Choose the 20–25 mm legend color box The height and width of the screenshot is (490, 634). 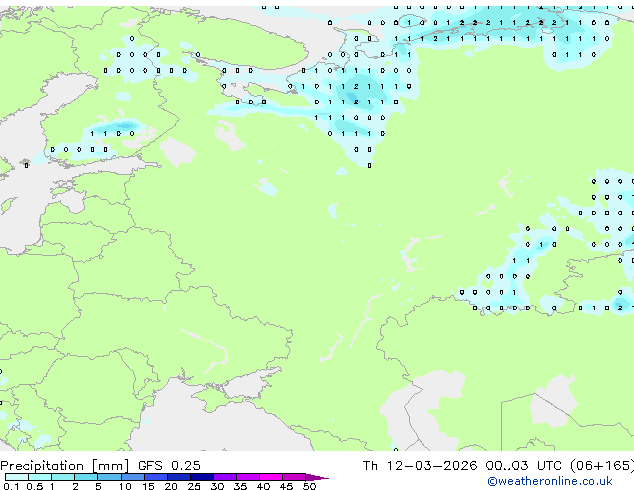click(x=178, y=477)
